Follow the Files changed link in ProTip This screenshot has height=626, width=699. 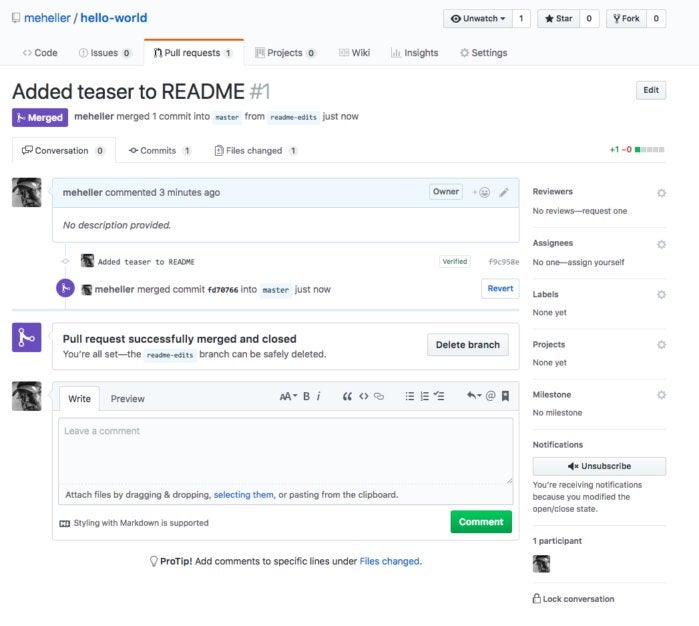tap(390, 561)
